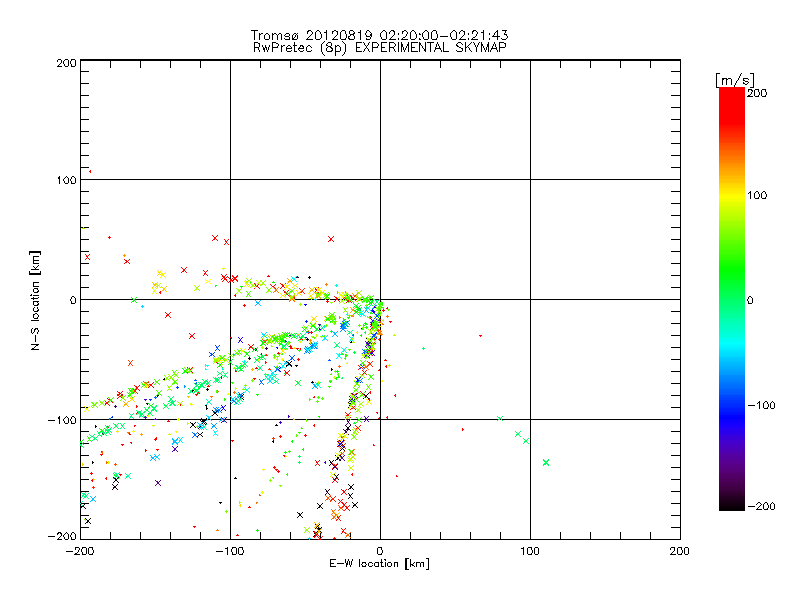Click the '[m/s]' colorbar unit label

pos(735,80)
